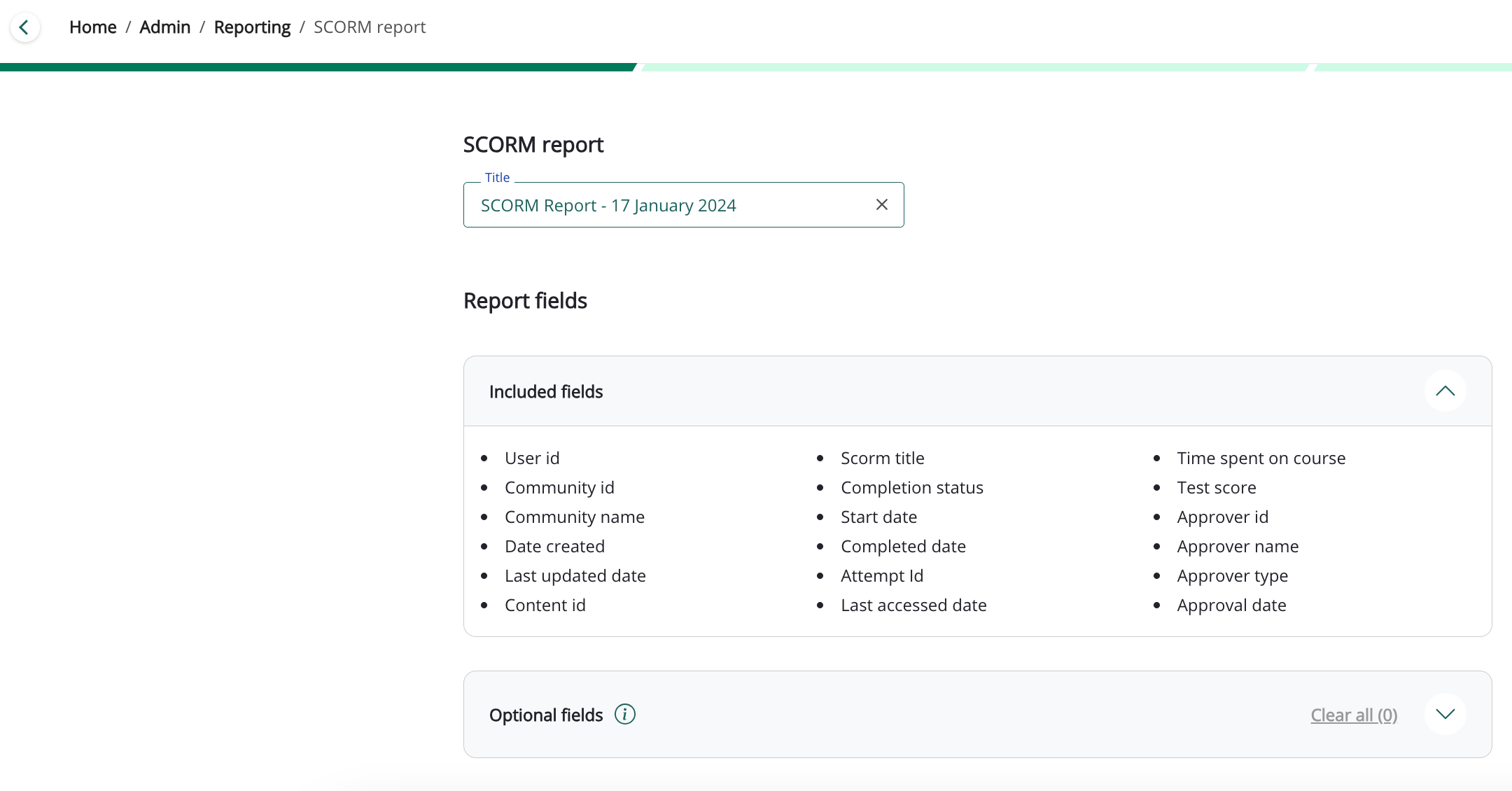Click the second light progress step segment
The height and width of the screenshot is (791, 1512).
tap(973, 67)
